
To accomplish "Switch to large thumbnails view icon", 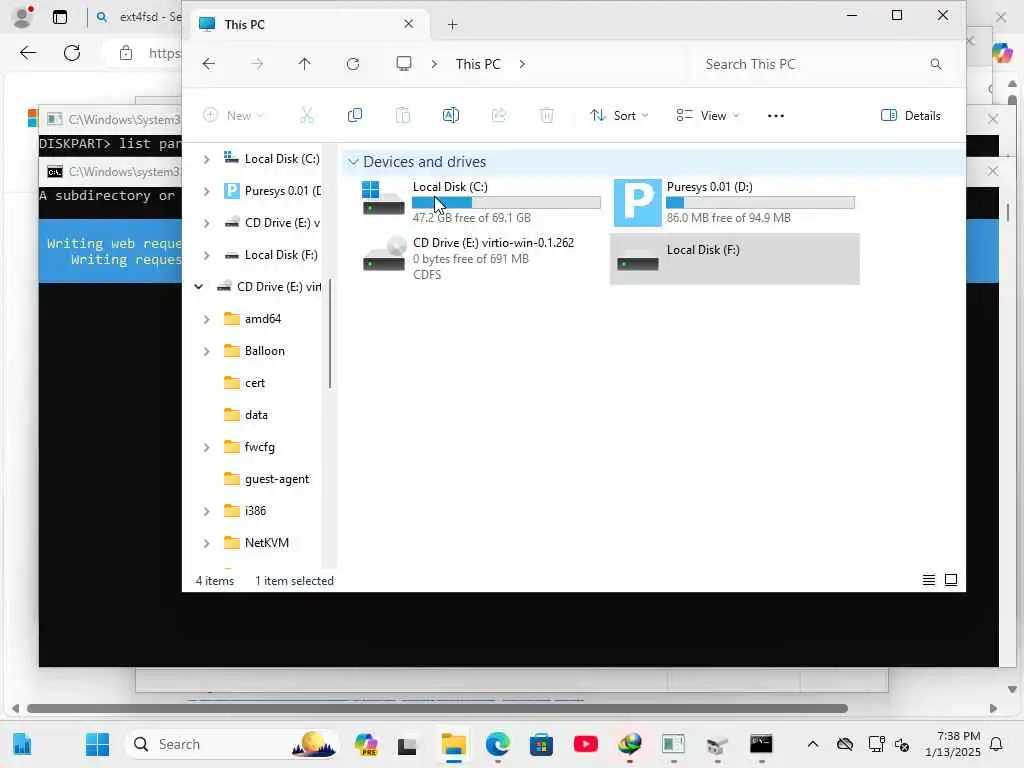I will (951, 580).
